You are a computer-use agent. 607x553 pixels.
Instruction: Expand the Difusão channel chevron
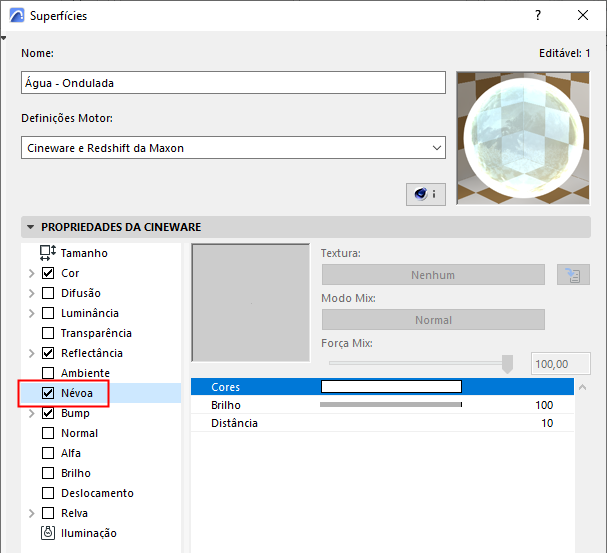pos(32,293)
